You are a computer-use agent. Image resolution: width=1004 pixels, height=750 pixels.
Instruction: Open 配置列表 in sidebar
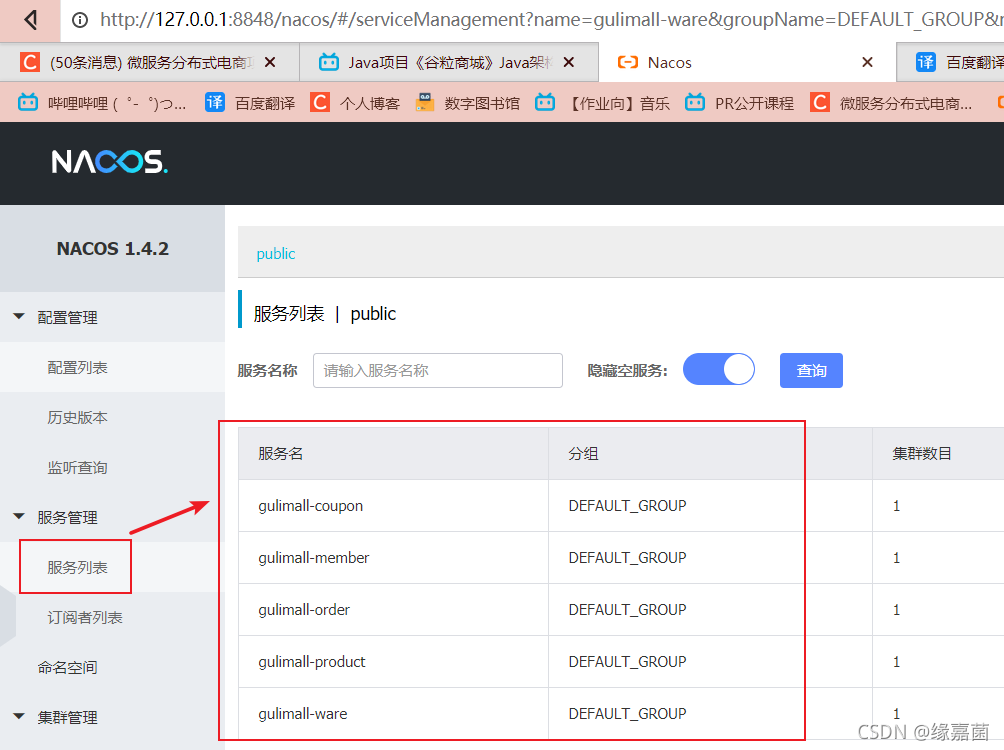[x=77, y=368]
